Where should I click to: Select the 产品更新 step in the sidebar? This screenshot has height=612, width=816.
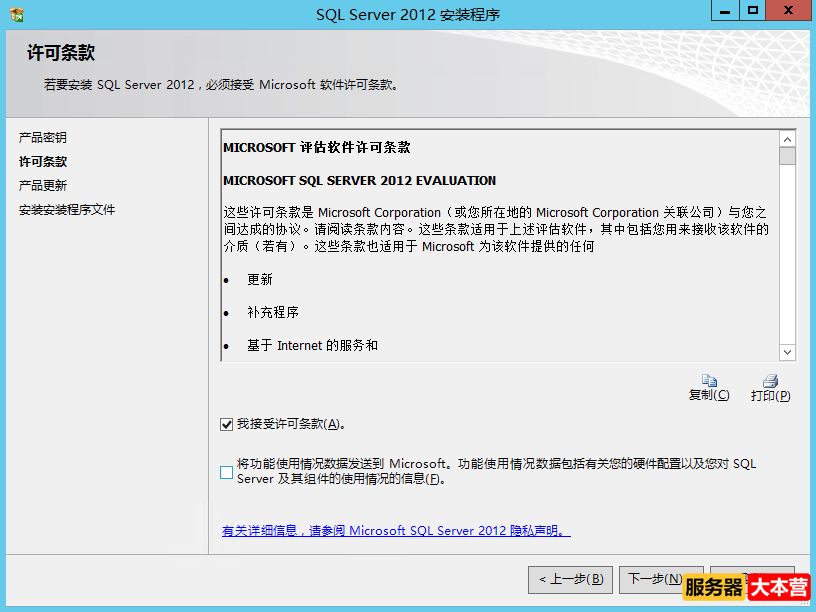coord(43,185)
